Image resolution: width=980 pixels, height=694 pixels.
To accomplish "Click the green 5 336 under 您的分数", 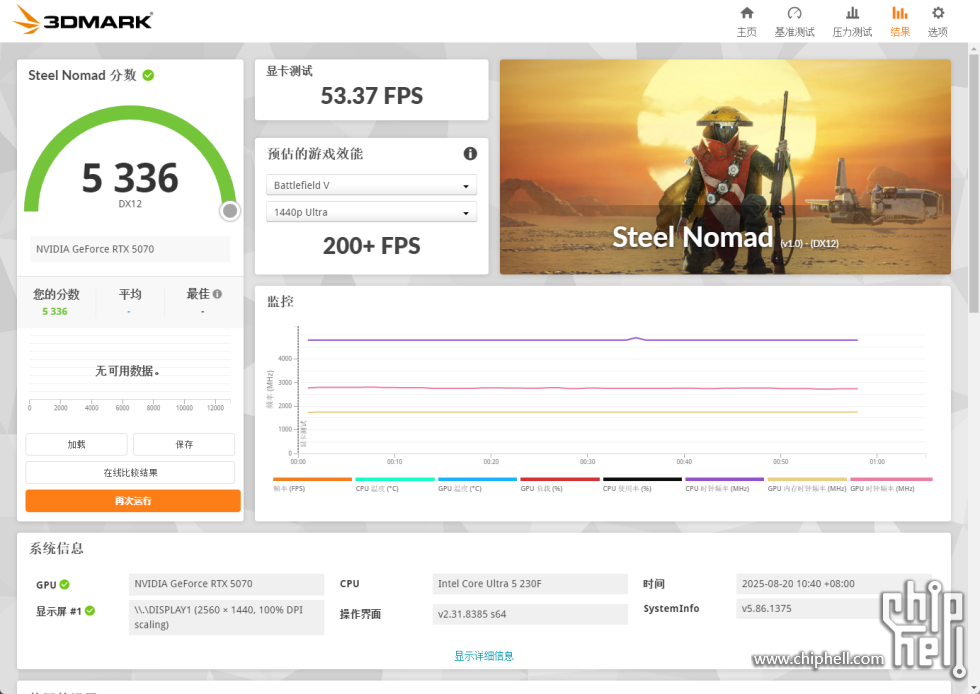I will pyautogui.click(x=55, y=311).
